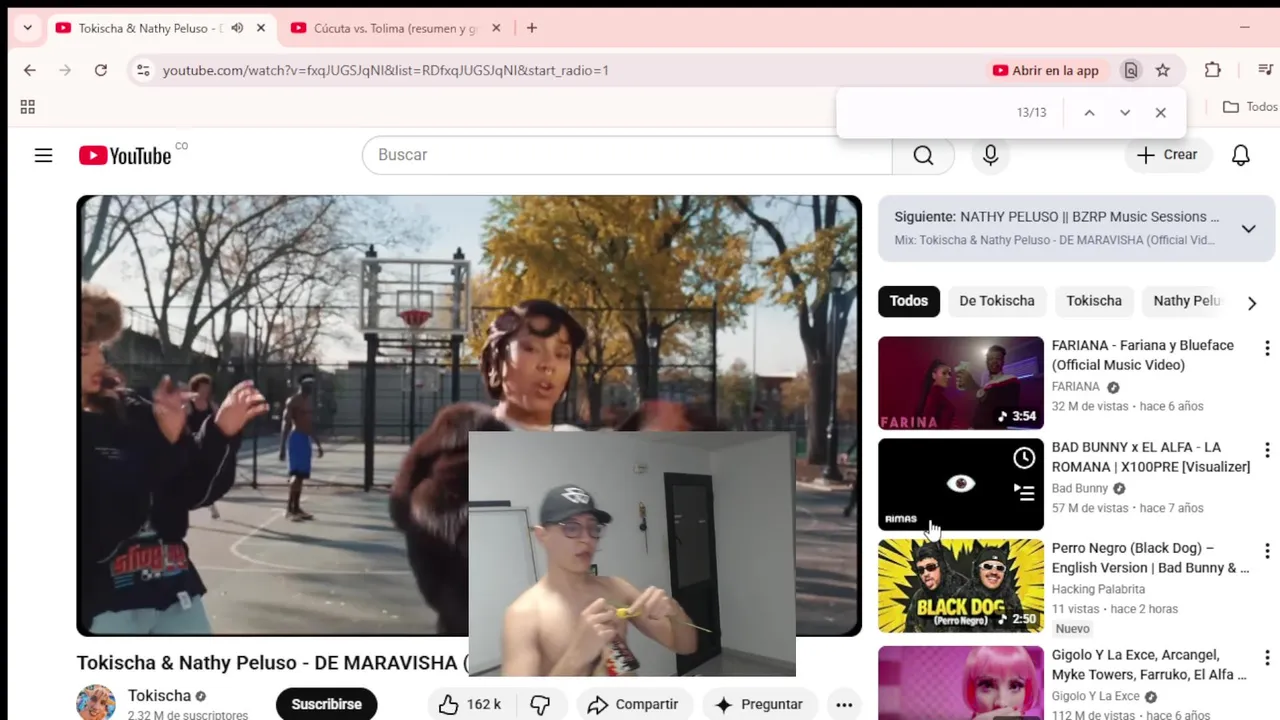This screenshot has height=720, width=1280.
Task: Show more filter chips with the arrow
Action: [x=1252, y=303]
